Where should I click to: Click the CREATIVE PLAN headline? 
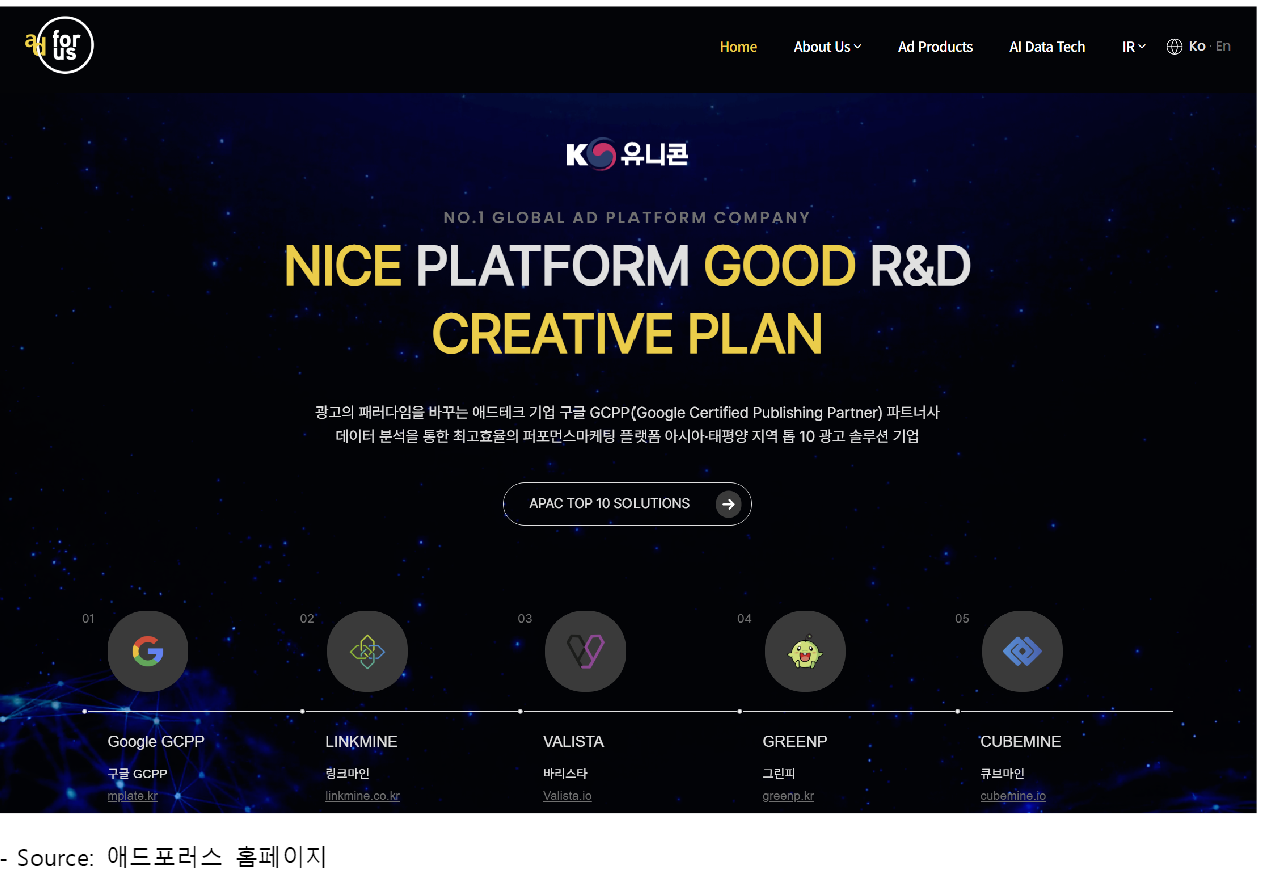pyautogui.click(x=627, y=334)
